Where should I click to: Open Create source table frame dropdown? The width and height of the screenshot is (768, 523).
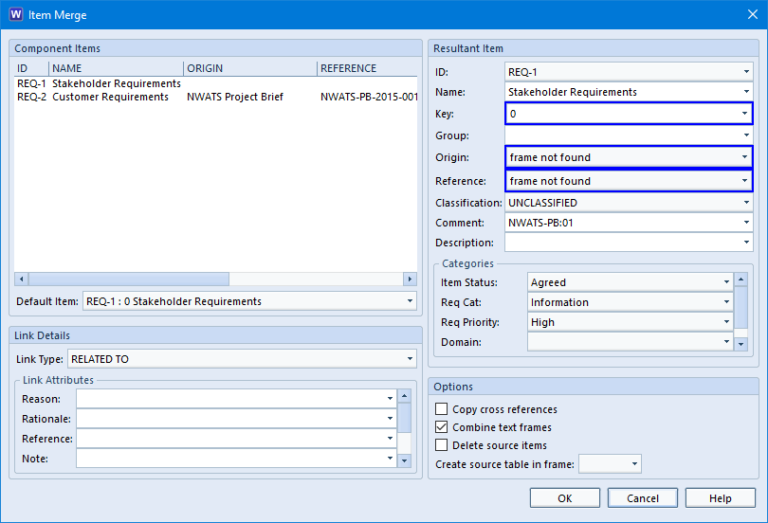pyautogui.click(x=634, y=464)
